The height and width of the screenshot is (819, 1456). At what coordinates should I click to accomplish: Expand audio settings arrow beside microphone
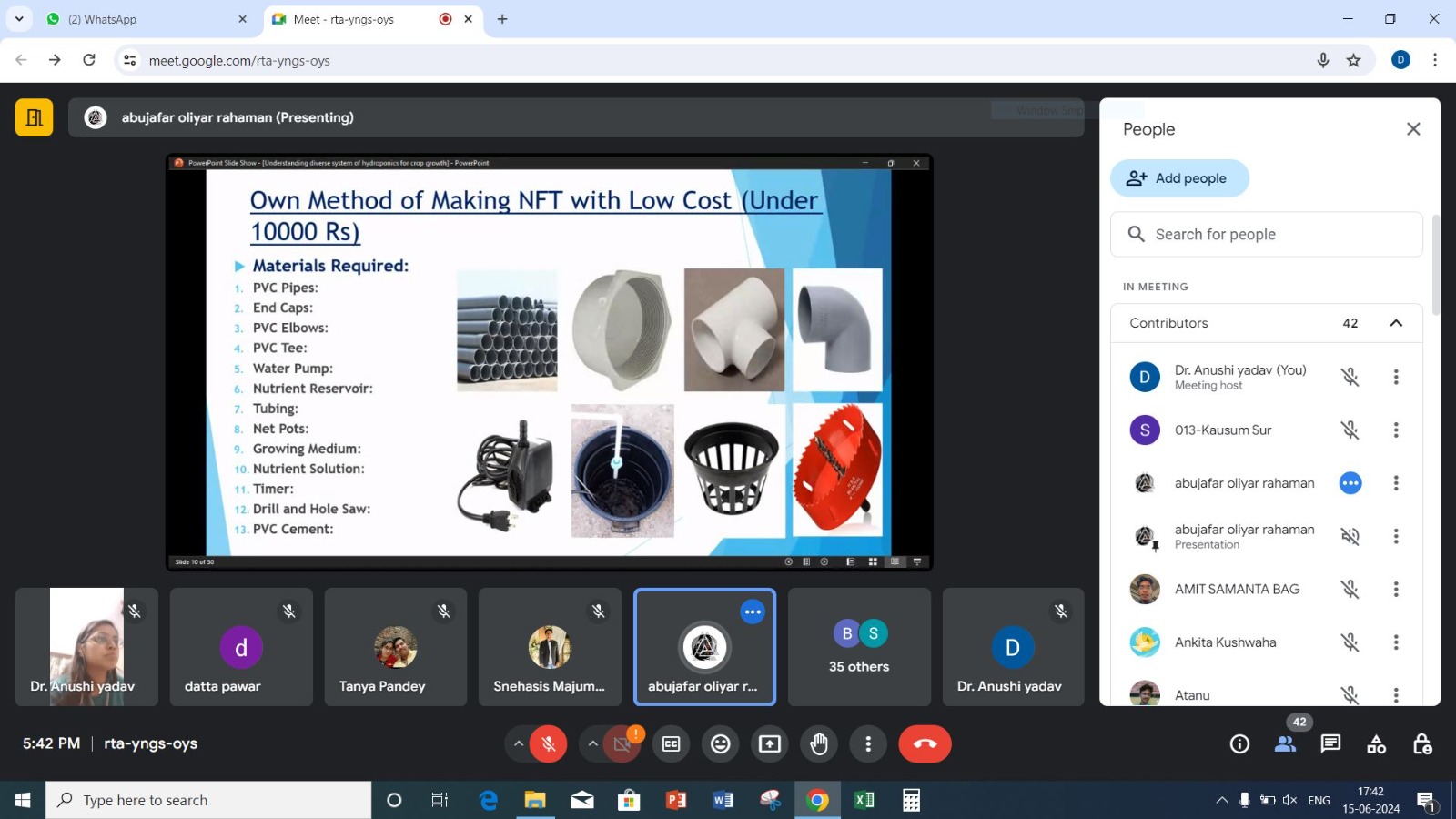coord(519,744)
